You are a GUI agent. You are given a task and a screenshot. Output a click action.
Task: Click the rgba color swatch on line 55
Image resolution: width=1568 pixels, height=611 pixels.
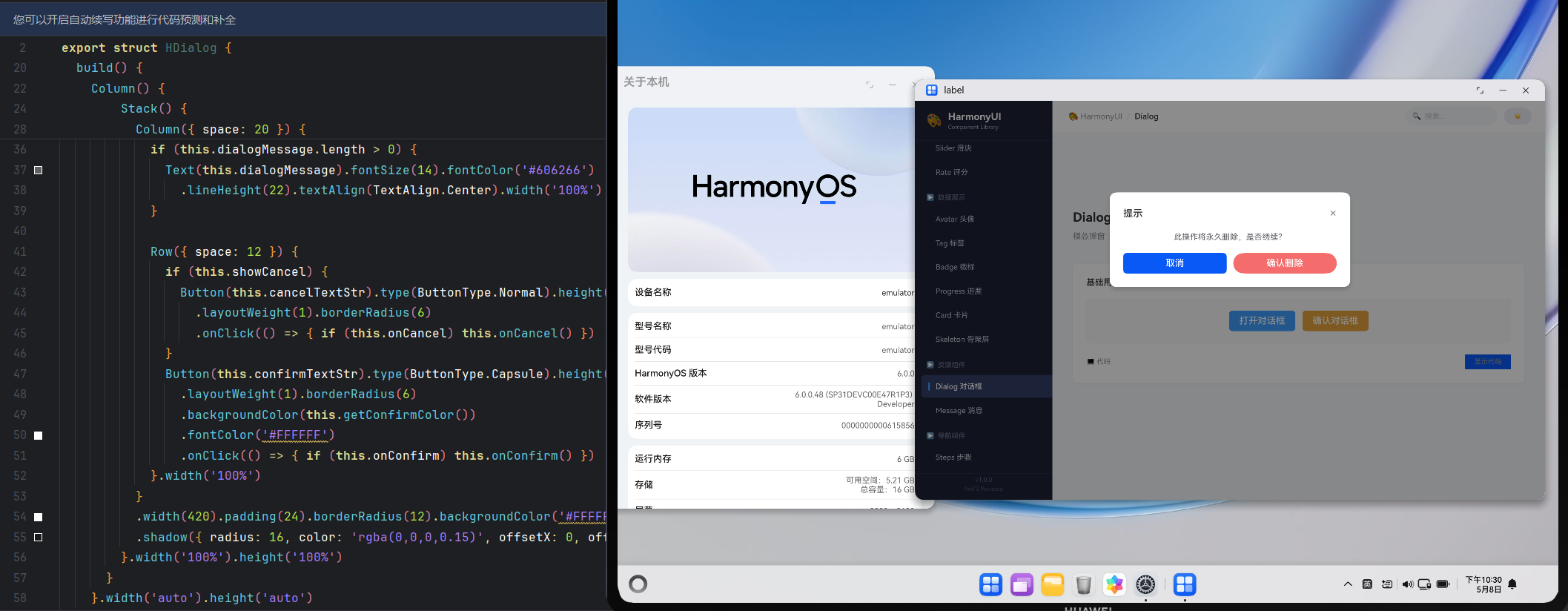click(39, 537)
